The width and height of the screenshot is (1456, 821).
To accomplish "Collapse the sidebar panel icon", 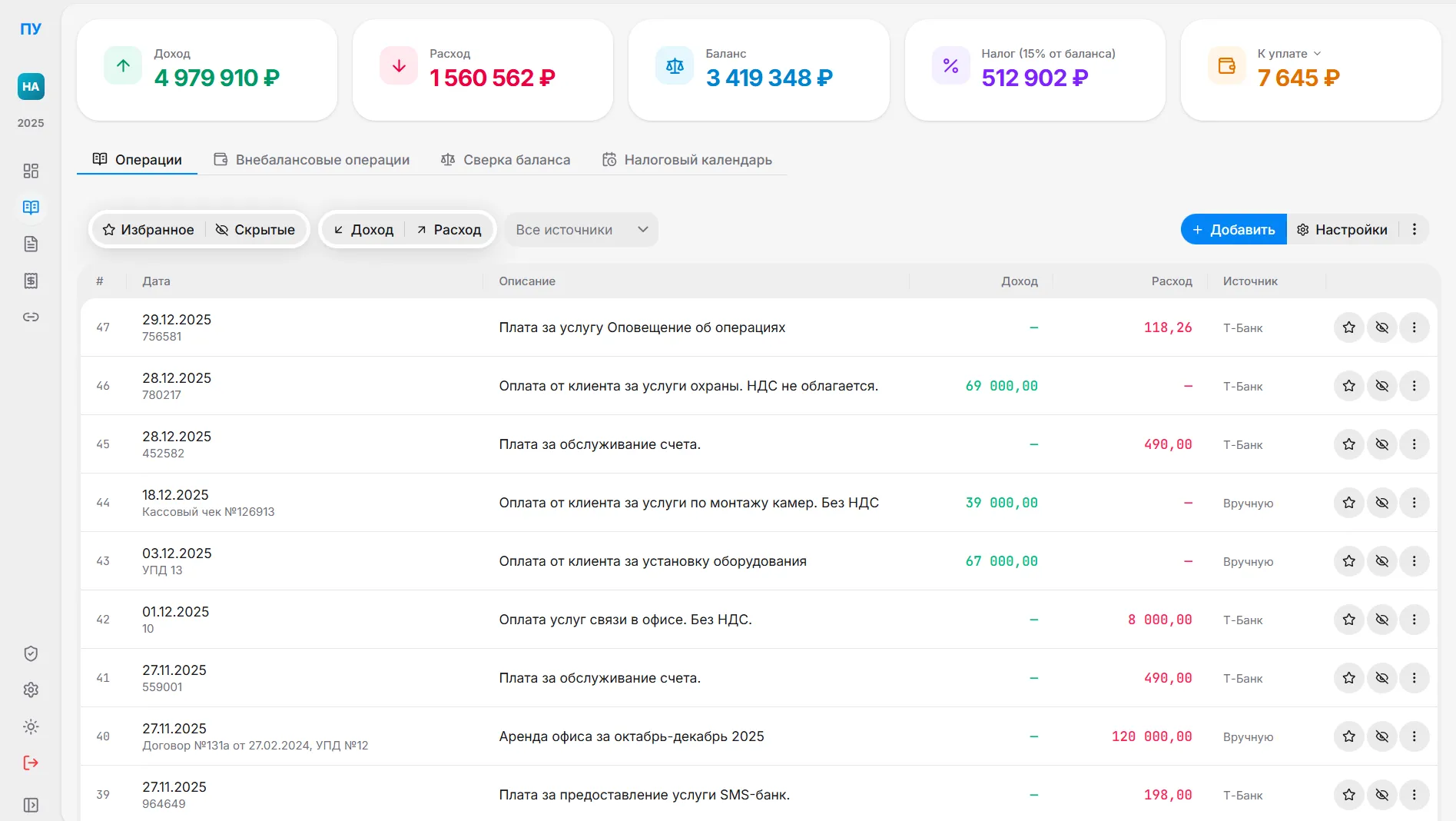I will [31, 805].
